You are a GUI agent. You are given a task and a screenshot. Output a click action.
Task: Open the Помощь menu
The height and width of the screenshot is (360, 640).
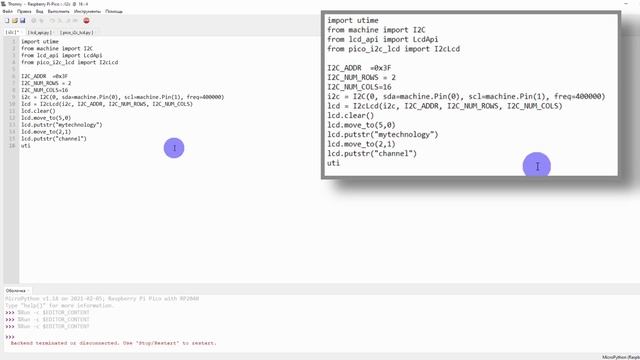(113, 11)
